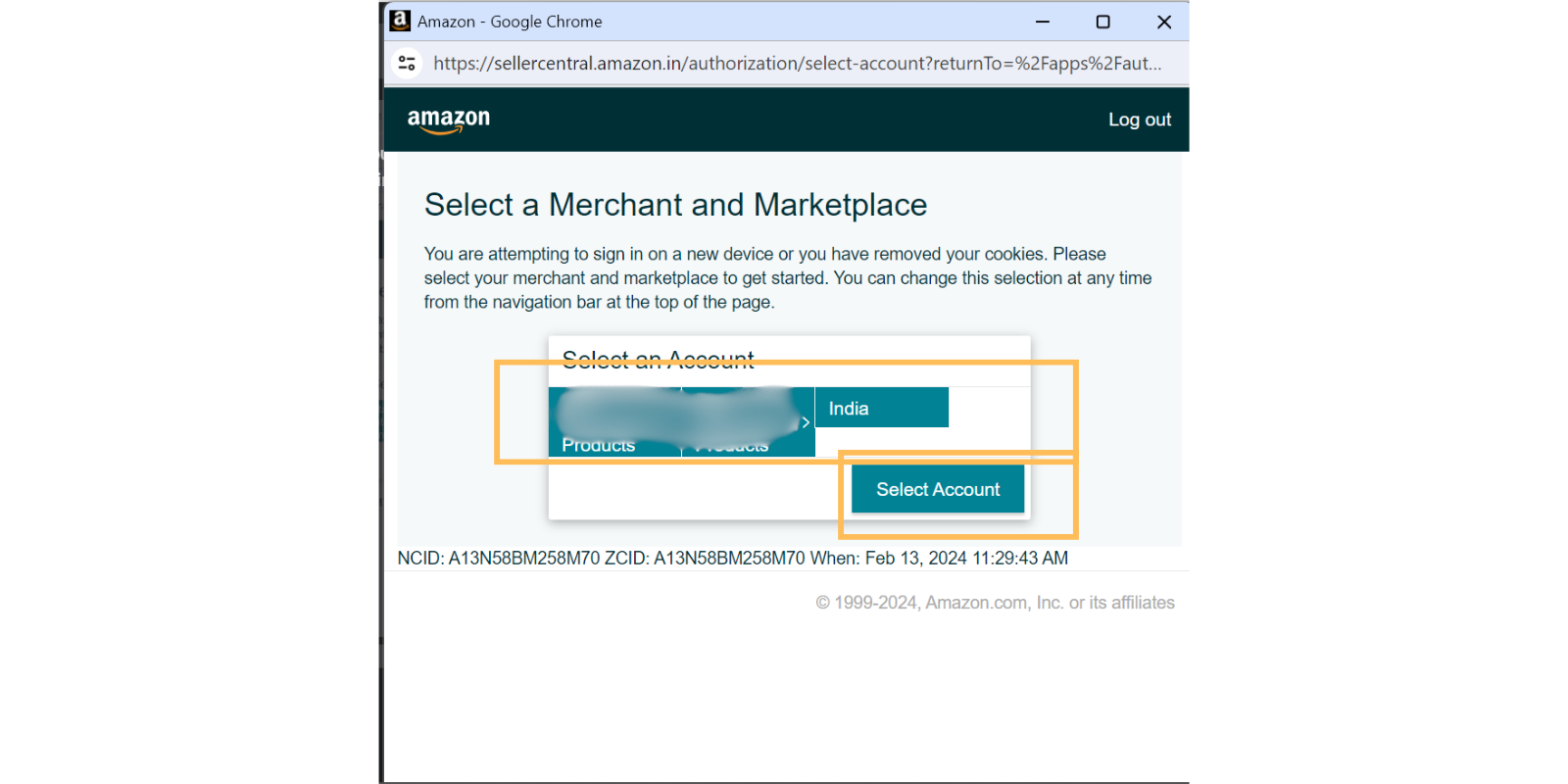Screen dimensions: 1568x784
Task: Open site information icon beside URL
Action: click(x=407, y=64)
